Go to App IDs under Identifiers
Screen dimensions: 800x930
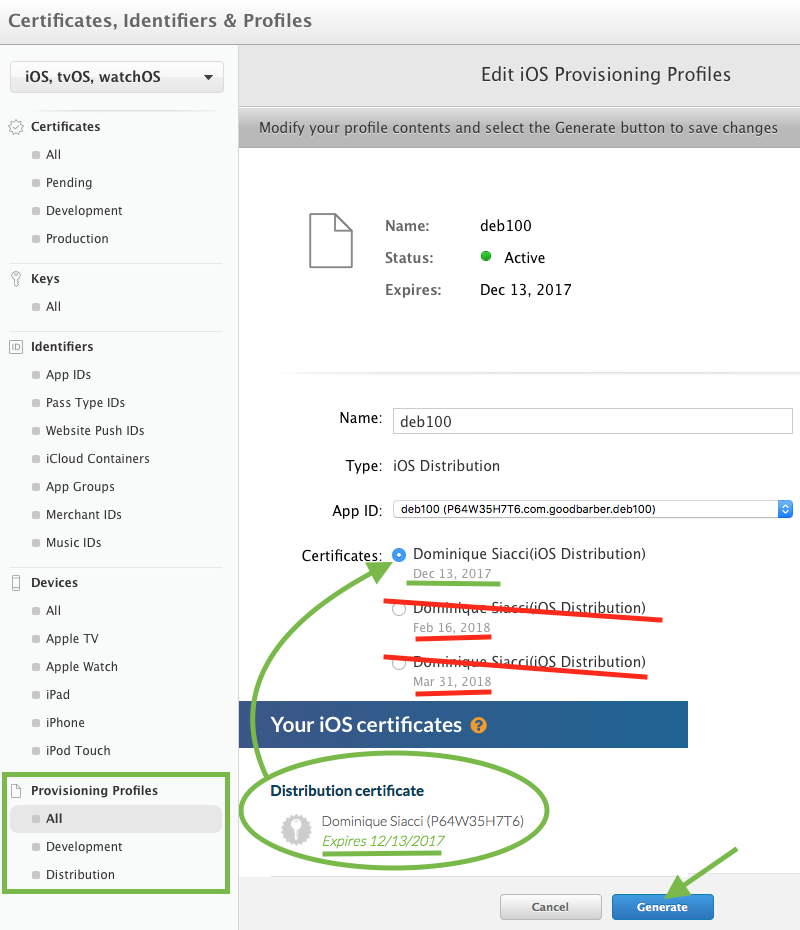click(68, 375)
